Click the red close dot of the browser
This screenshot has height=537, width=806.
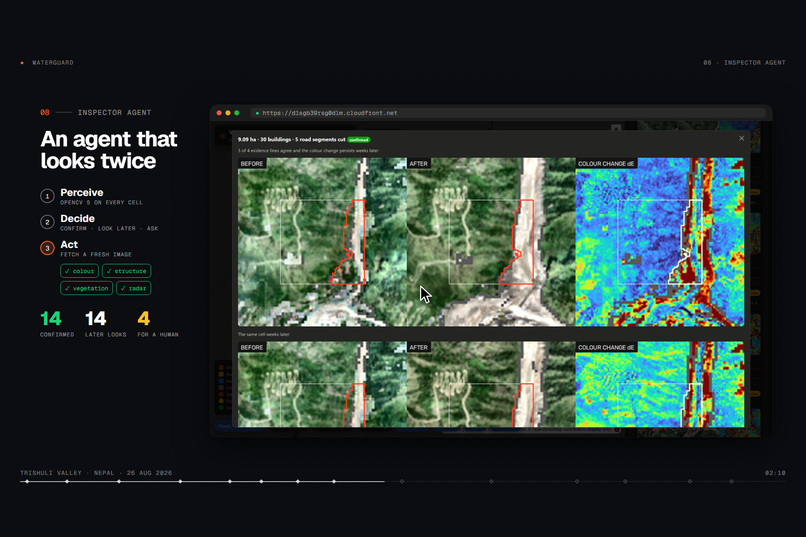click(x=219, y=113)
